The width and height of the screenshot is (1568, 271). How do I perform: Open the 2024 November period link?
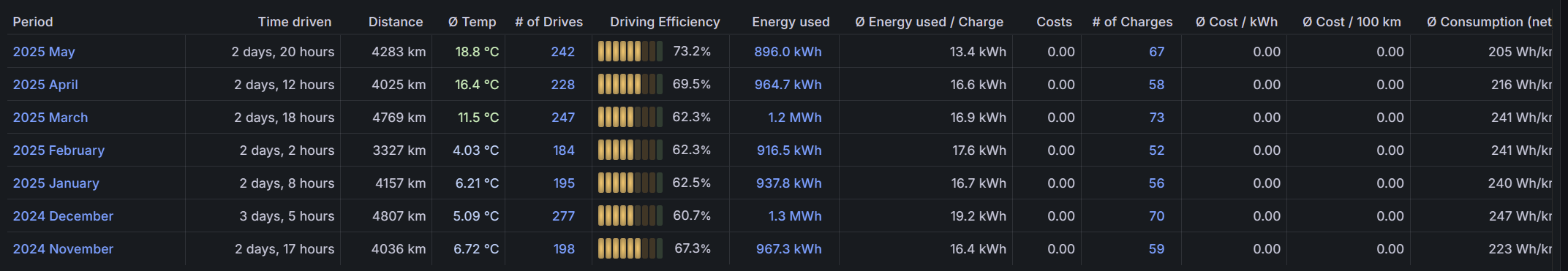(x=63, y=249)
